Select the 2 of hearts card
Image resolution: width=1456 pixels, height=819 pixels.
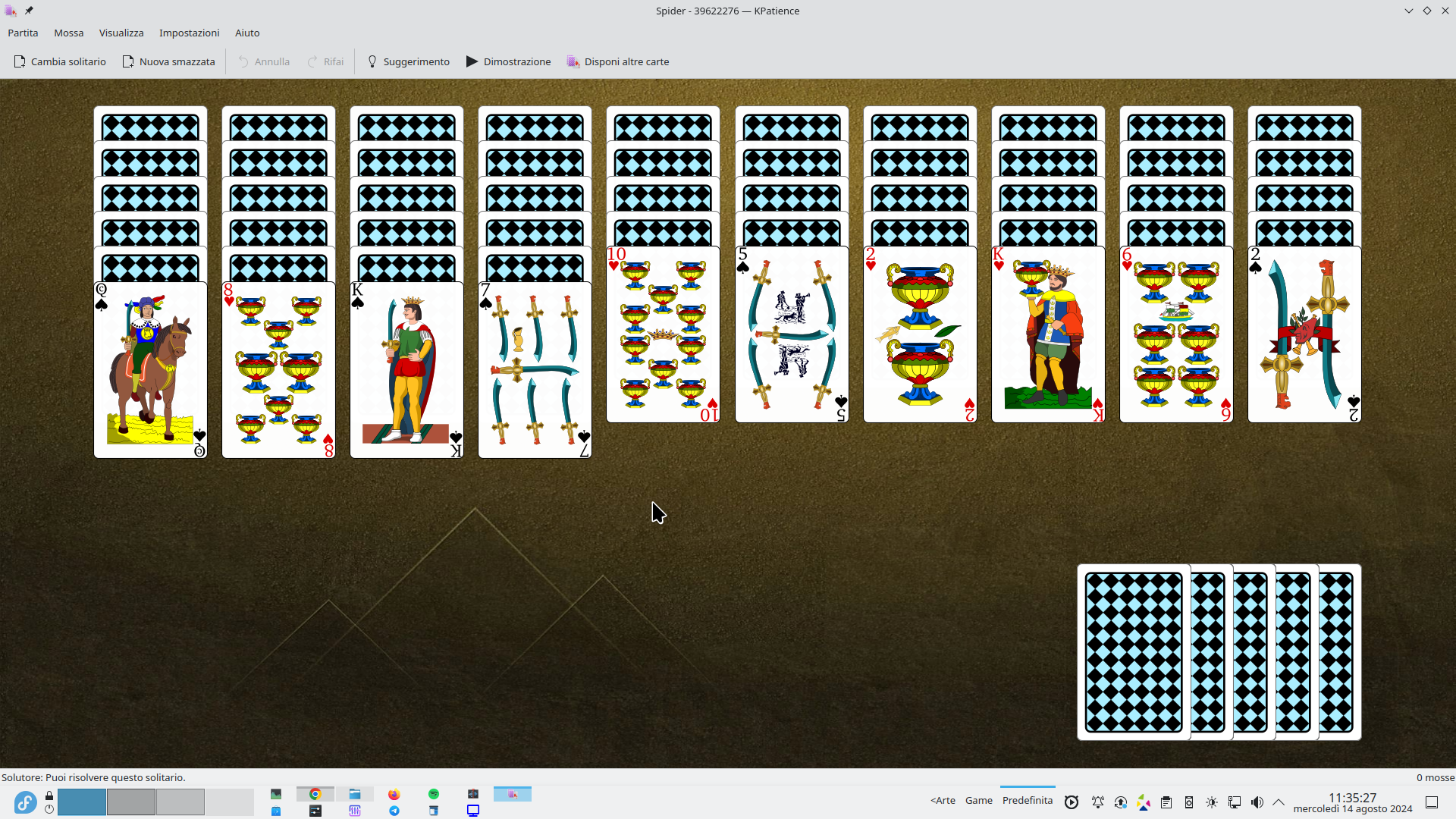coord(920,334)
